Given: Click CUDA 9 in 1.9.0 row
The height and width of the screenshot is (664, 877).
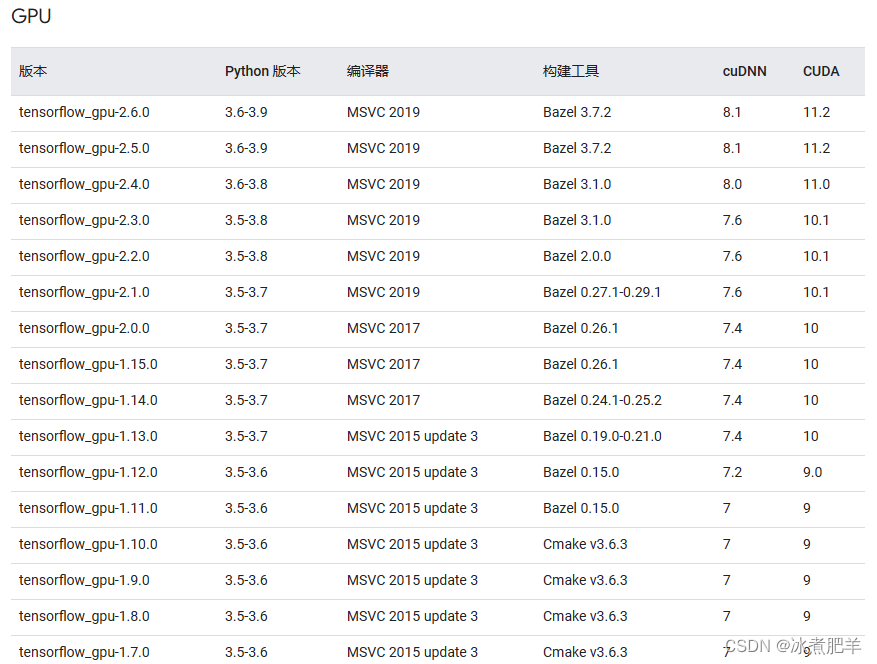Looking at the screenshot, I should [807, 580].
